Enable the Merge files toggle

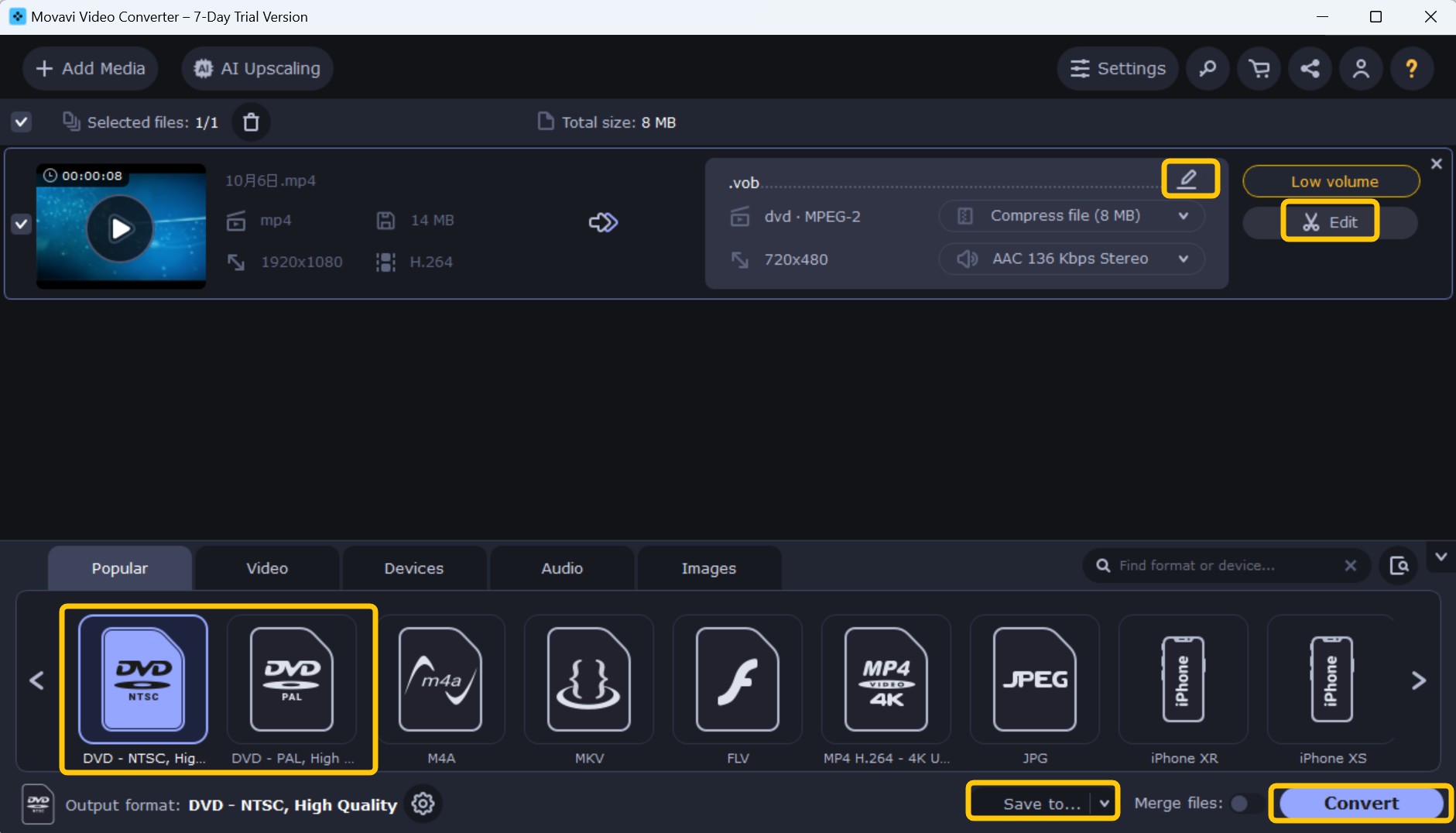pos(1242,804)
